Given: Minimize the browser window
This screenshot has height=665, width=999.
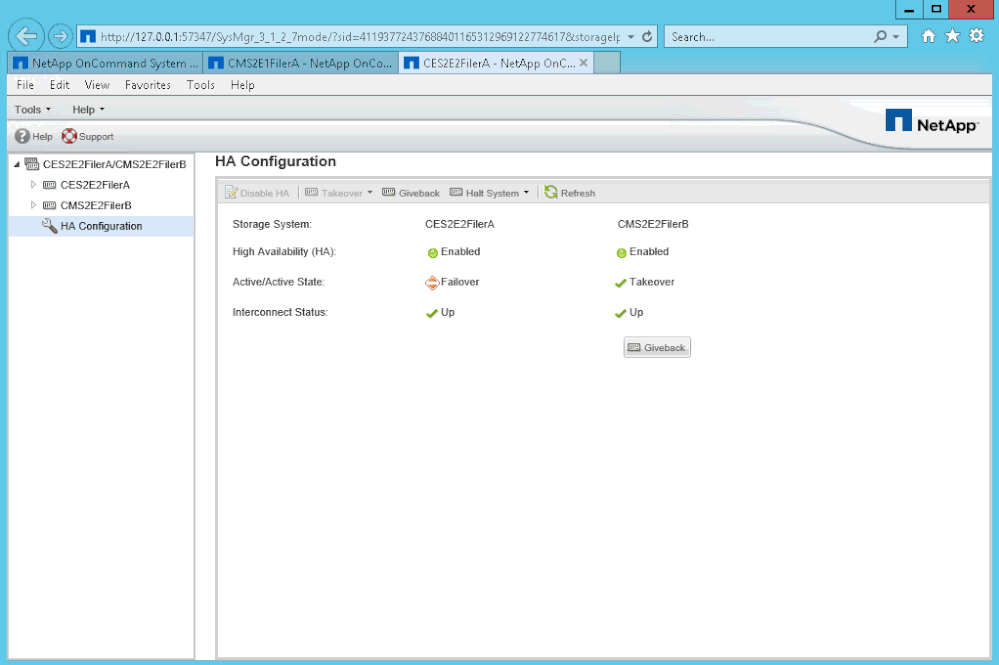Looking at the screenshot, I should 909,10.
